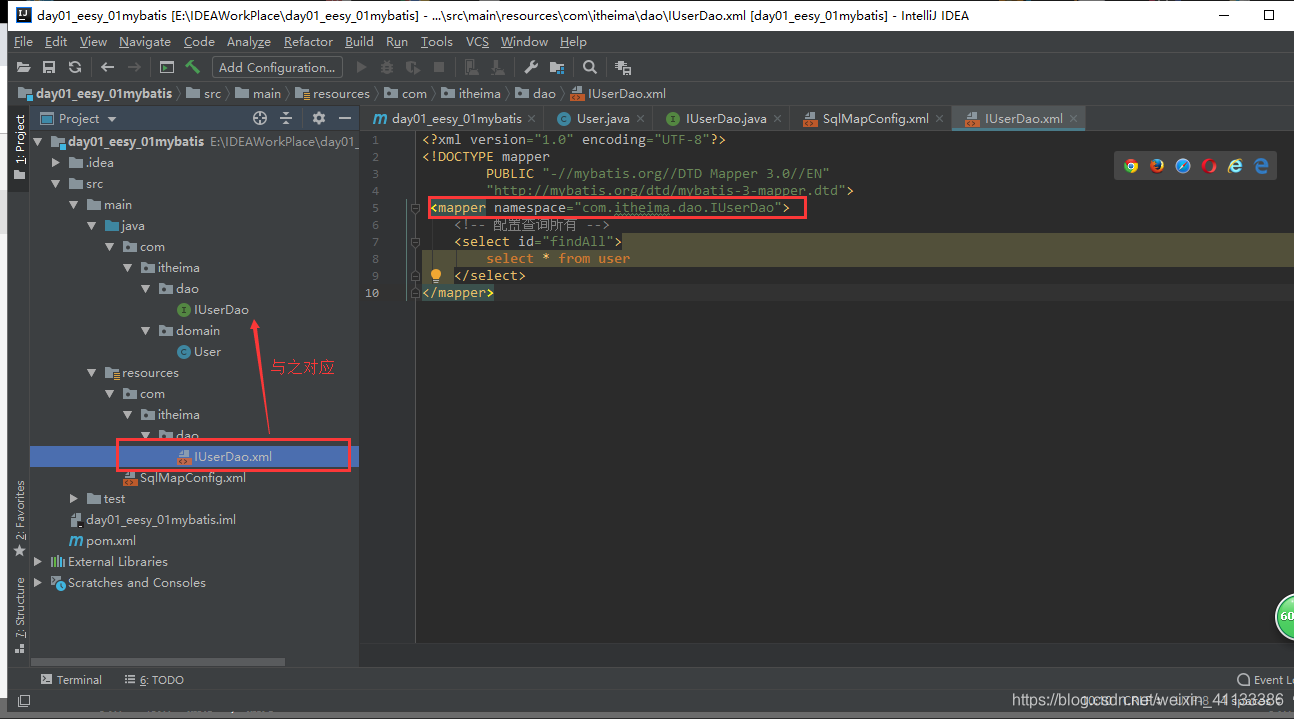Navigate back using the left arrow icon
The width and height of the screenshot is (1294, 719).
tap(108, 67)
